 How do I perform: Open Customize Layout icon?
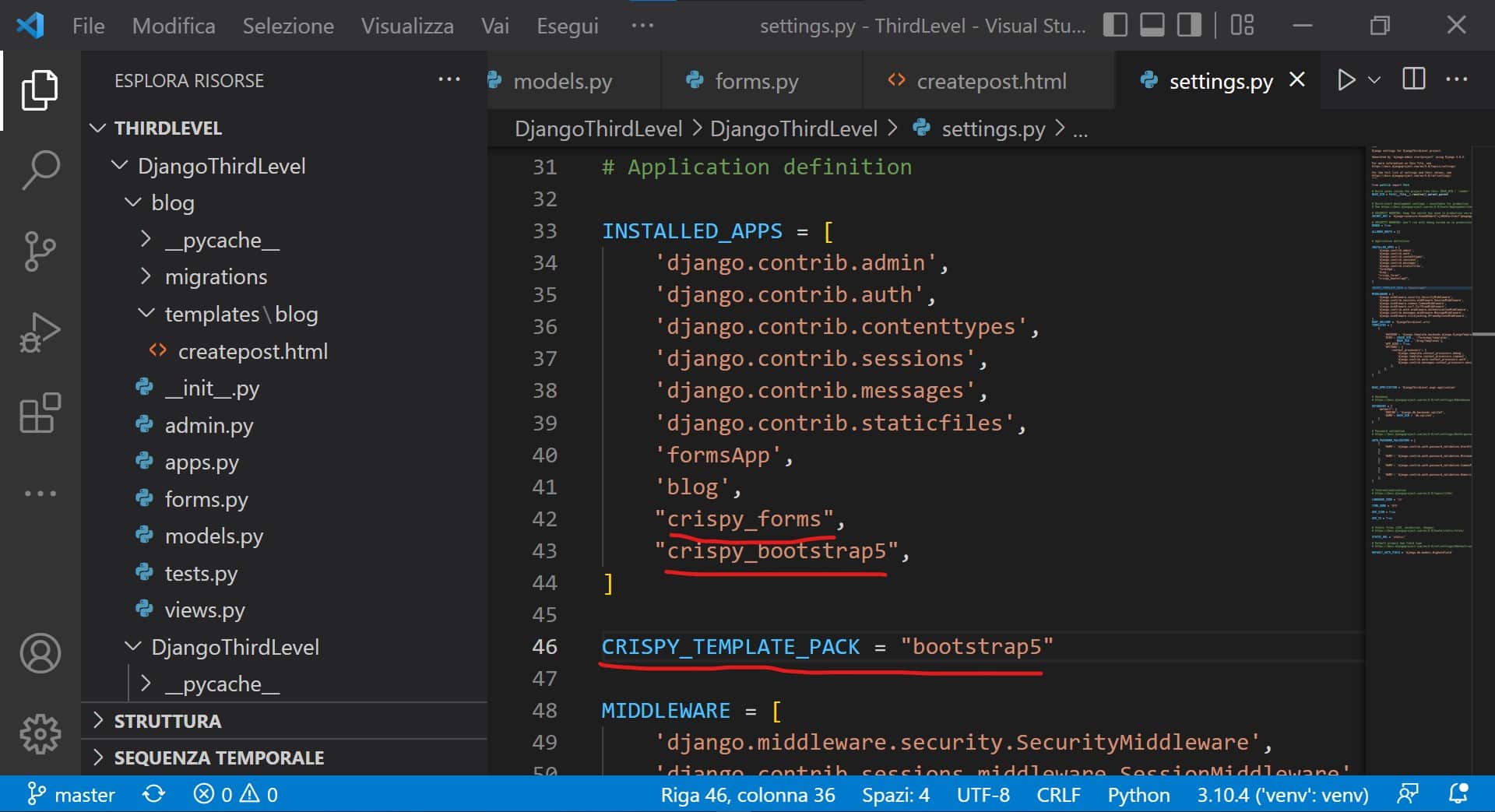coord(1242,25)
